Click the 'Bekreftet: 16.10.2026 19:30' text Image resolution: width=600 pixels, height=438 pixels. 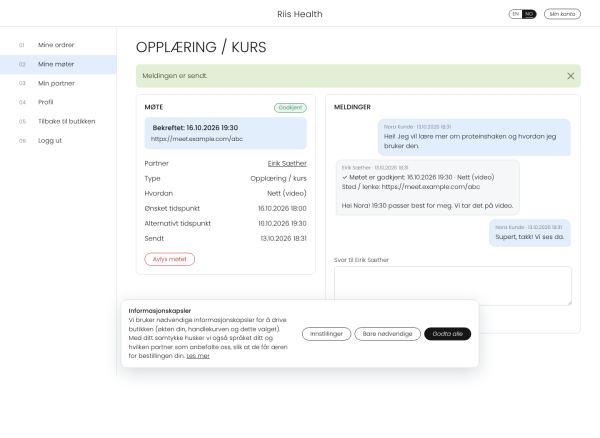195,128
